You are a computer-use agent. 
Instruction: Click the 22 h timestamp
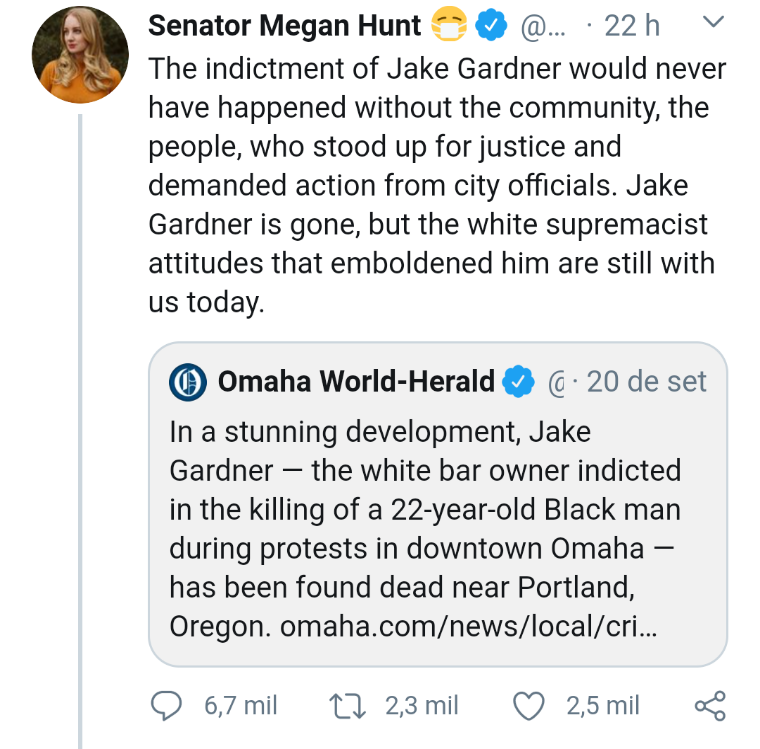tap(632, 26)
